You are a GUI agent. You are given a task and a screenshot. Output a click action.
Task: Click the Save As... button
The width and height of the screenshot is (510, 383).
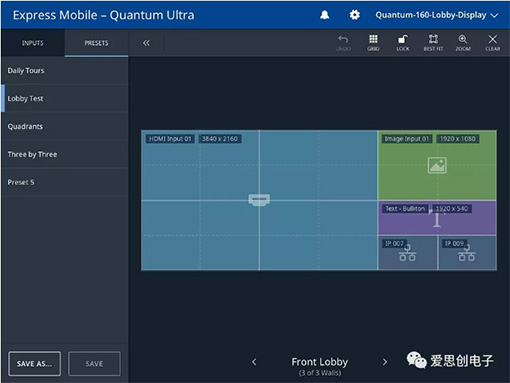pyautogui.click(x=35, y=364)
